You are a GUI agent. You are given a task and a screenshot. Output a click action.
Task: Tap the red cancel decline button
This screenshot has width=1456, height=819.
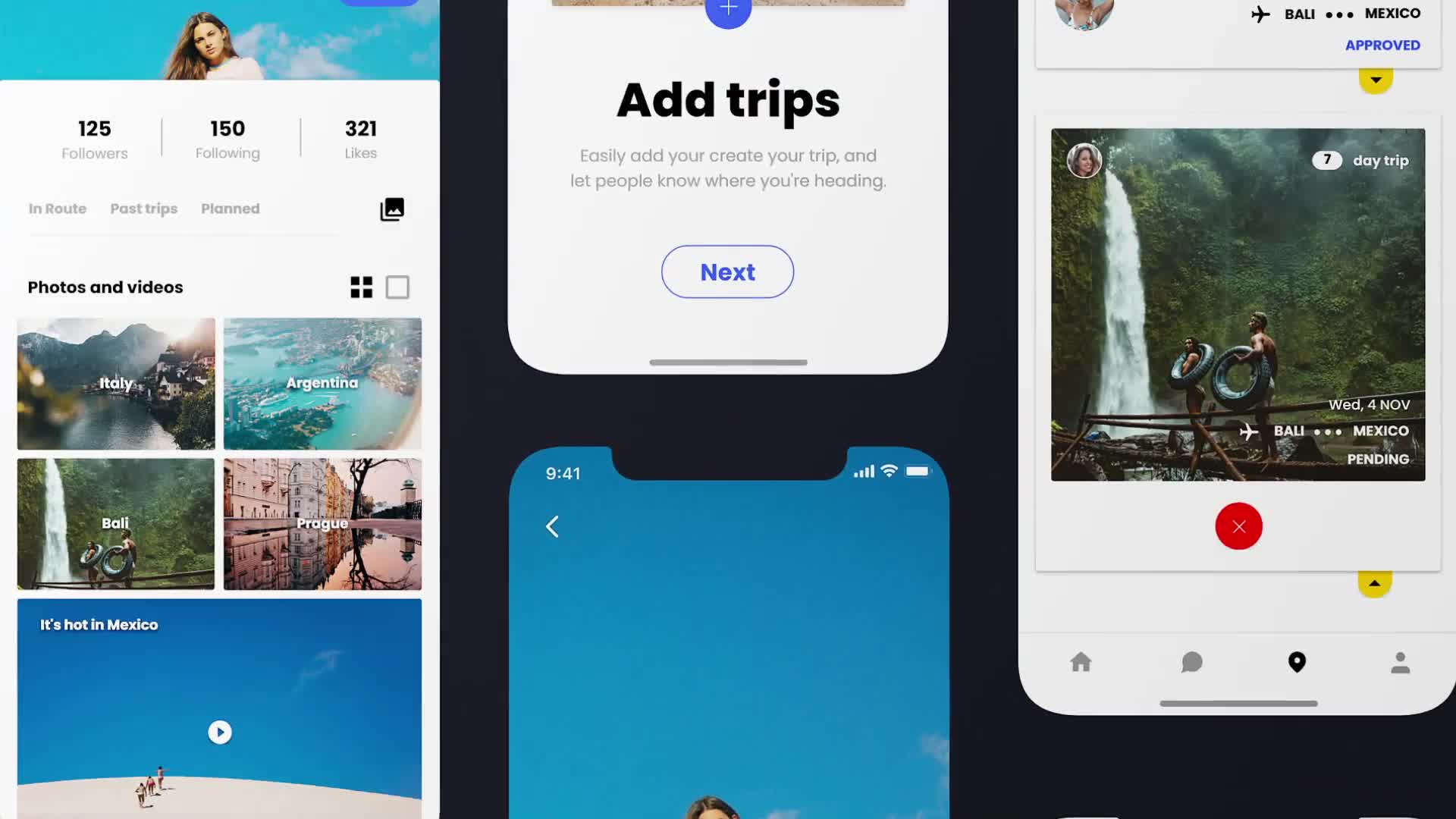tap(1238, 525)
